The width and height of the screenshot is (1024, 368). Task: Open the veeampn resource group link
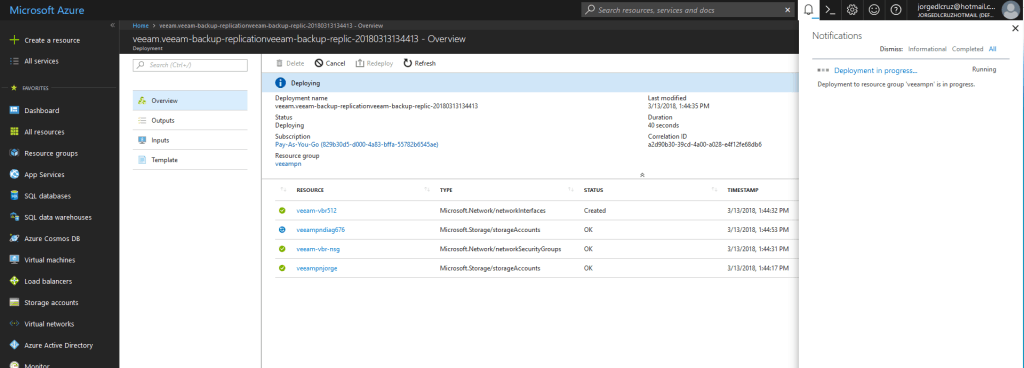288,164
